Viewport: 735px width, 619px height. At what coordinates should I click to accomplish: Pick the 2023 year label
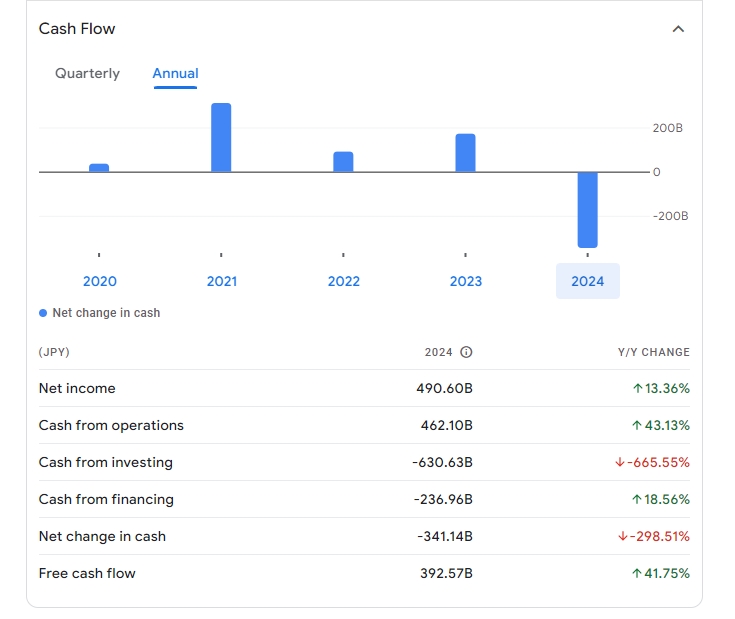(466, 281)
